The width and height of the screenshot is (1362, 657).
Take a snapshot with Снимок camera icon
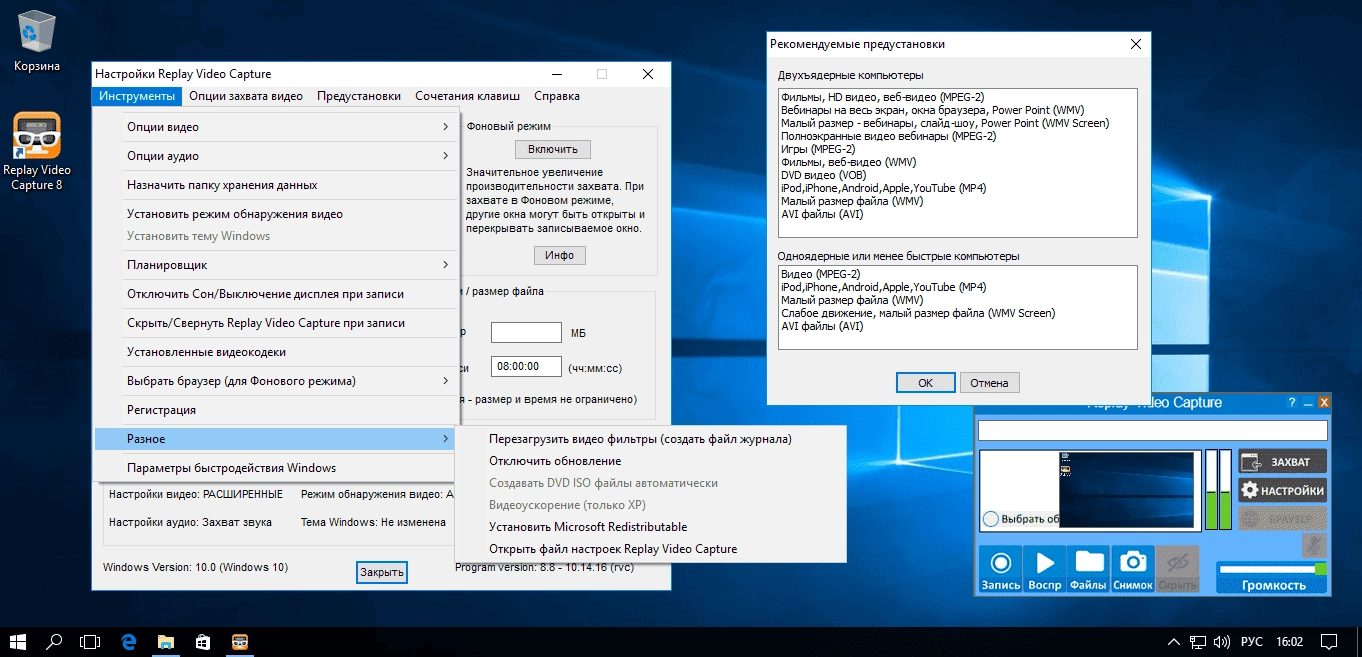point(1133,569)
